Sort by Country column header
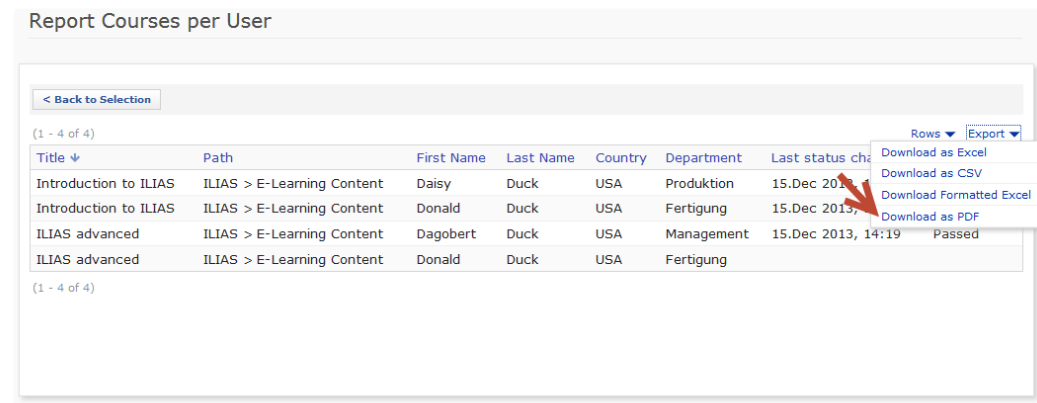The height and width of the screenshot is (403, 1037). point(621,158)
